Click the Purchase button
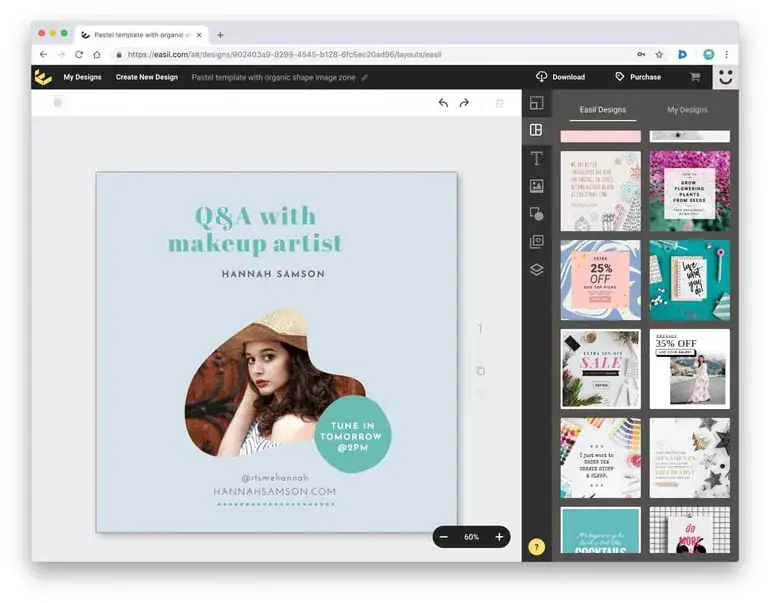This screenshot has width=770, height=603. tap(637, 77)
